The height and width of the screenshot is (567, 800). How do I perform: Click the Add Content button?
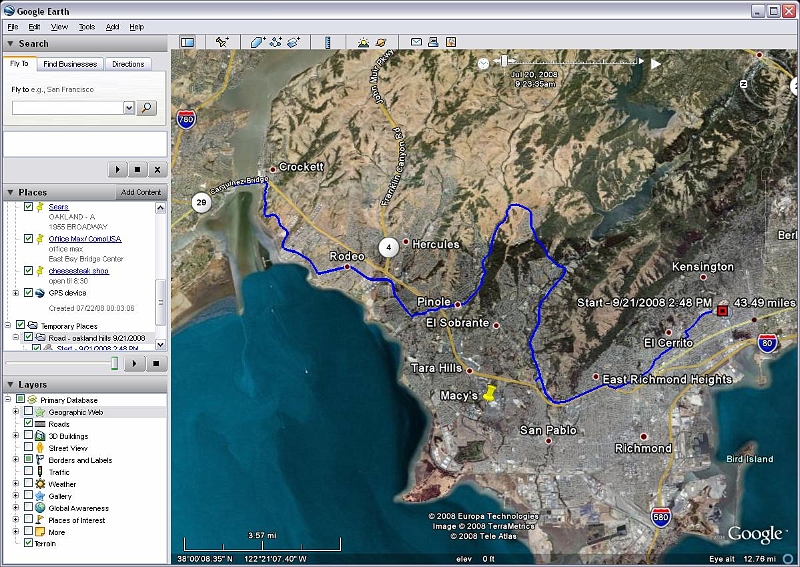point(141,192)
